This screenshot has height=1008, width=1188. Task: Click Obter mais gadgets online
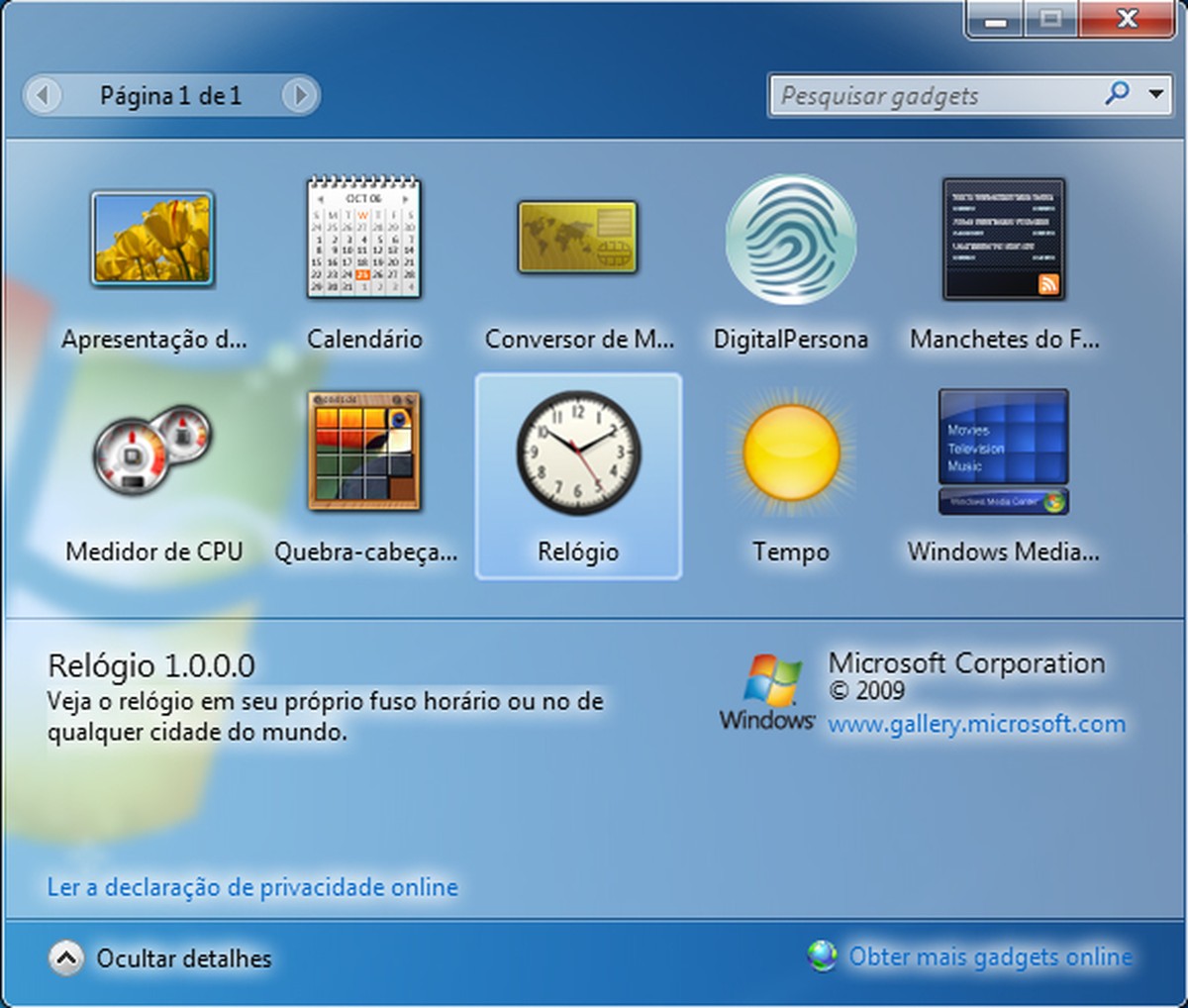click(990, 957)
